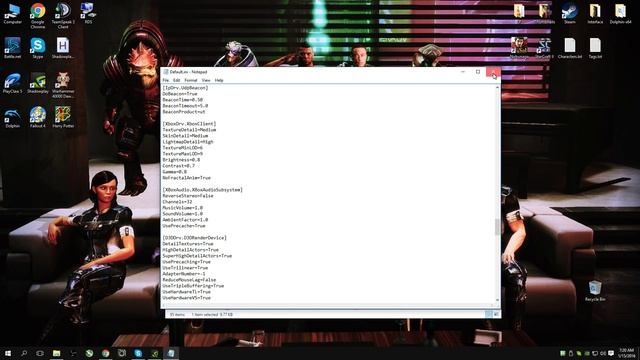Click the UseTrilinear=True line
The image size is (640, 360).
point(185,268)
